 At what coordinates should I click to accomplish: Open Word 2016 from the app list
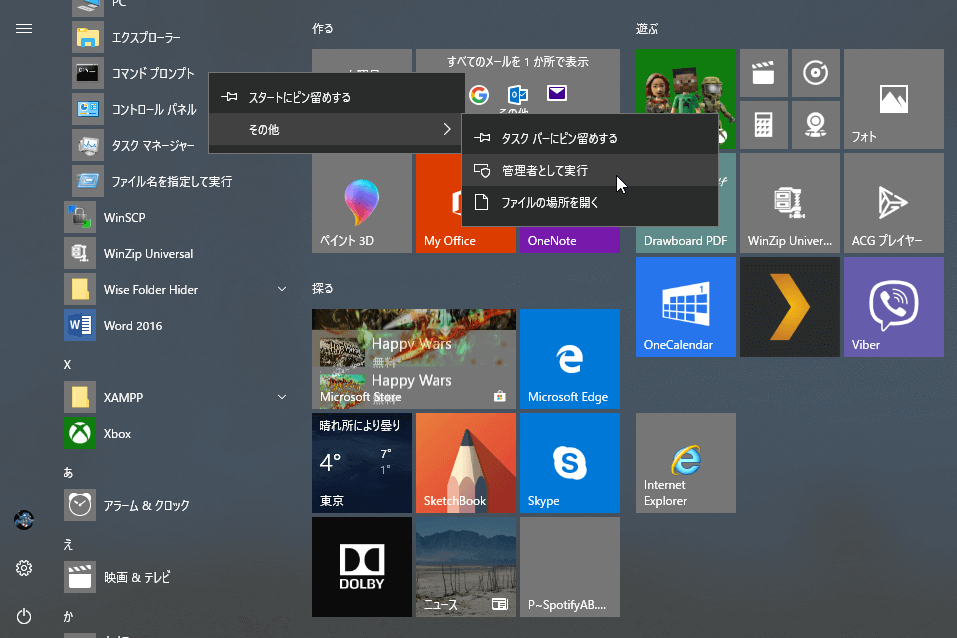pos(132,326)
